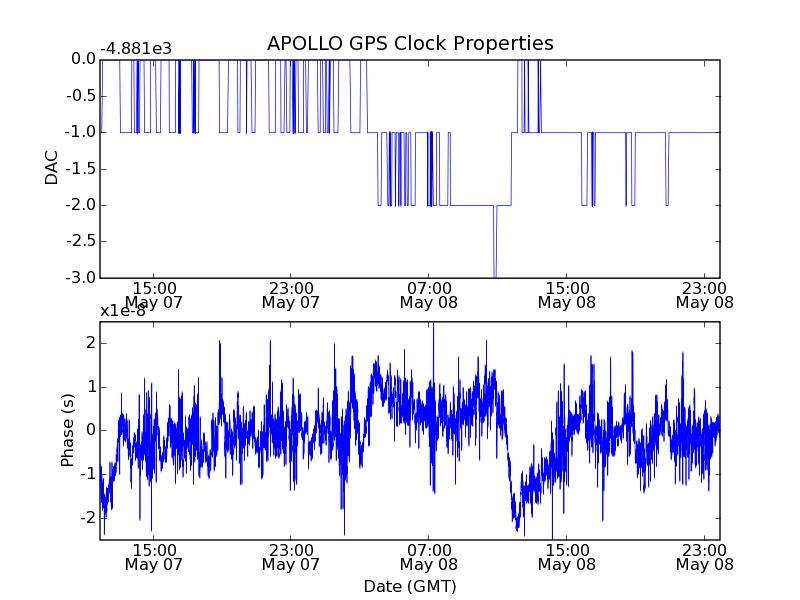This screenshot has width=800, height=600.
Task: Click '23:00 May 08' tick under Phase plot
Action: 705,557
